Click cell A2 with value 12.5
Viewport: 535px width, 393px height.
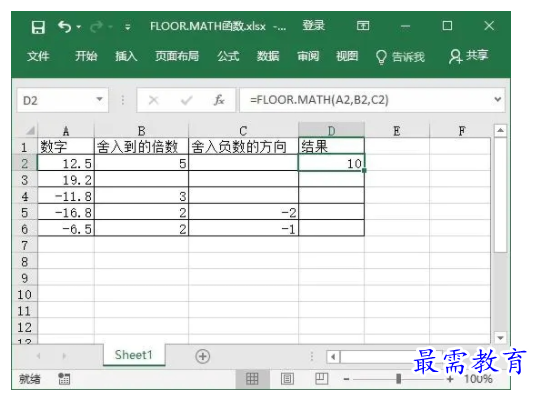(66, 163)
